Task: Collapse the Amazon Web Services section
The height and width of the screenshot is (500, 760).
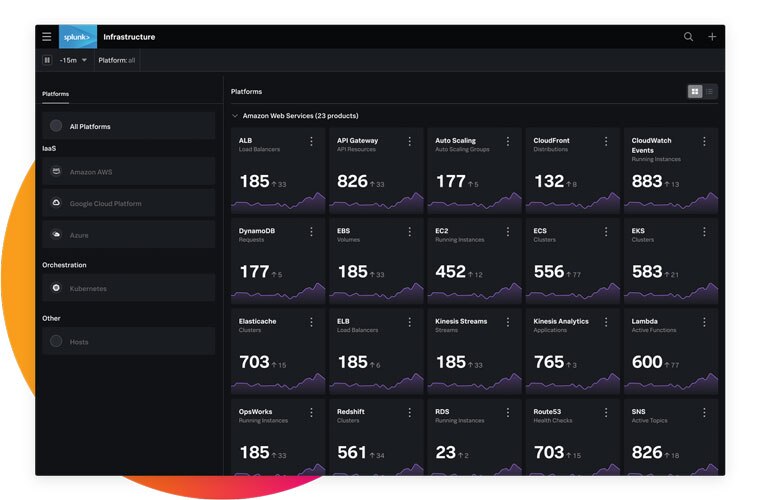Action: 235,116
